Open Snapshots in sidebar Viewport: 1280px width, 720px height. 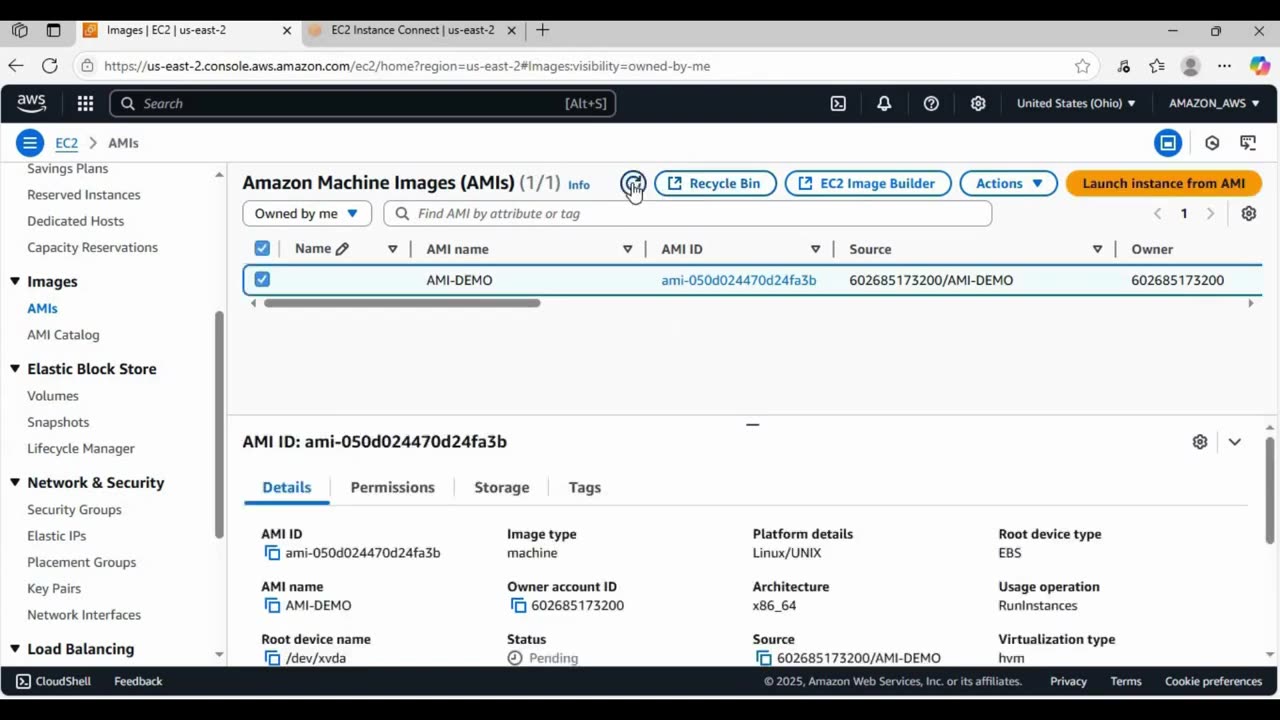coord(58,422)
